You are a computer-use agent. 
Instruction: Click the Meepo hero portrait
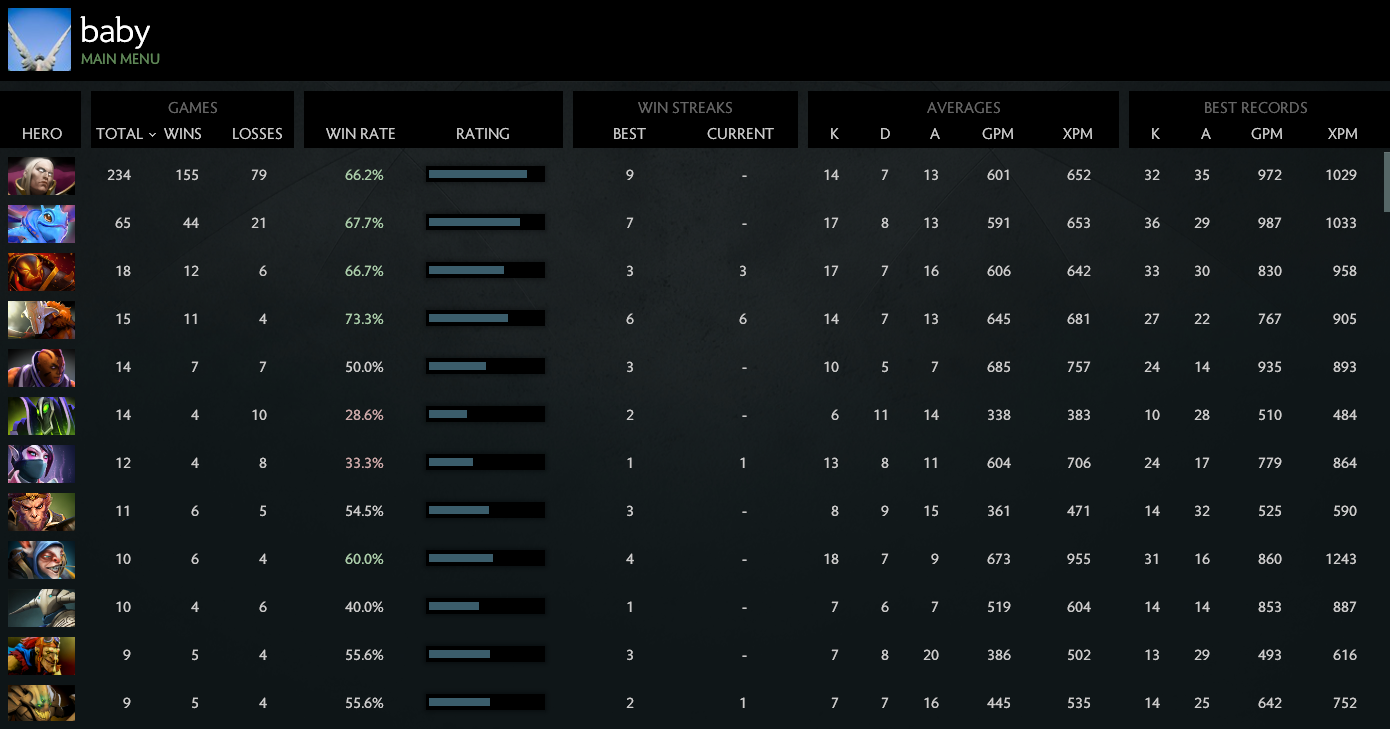pos(41,560)
